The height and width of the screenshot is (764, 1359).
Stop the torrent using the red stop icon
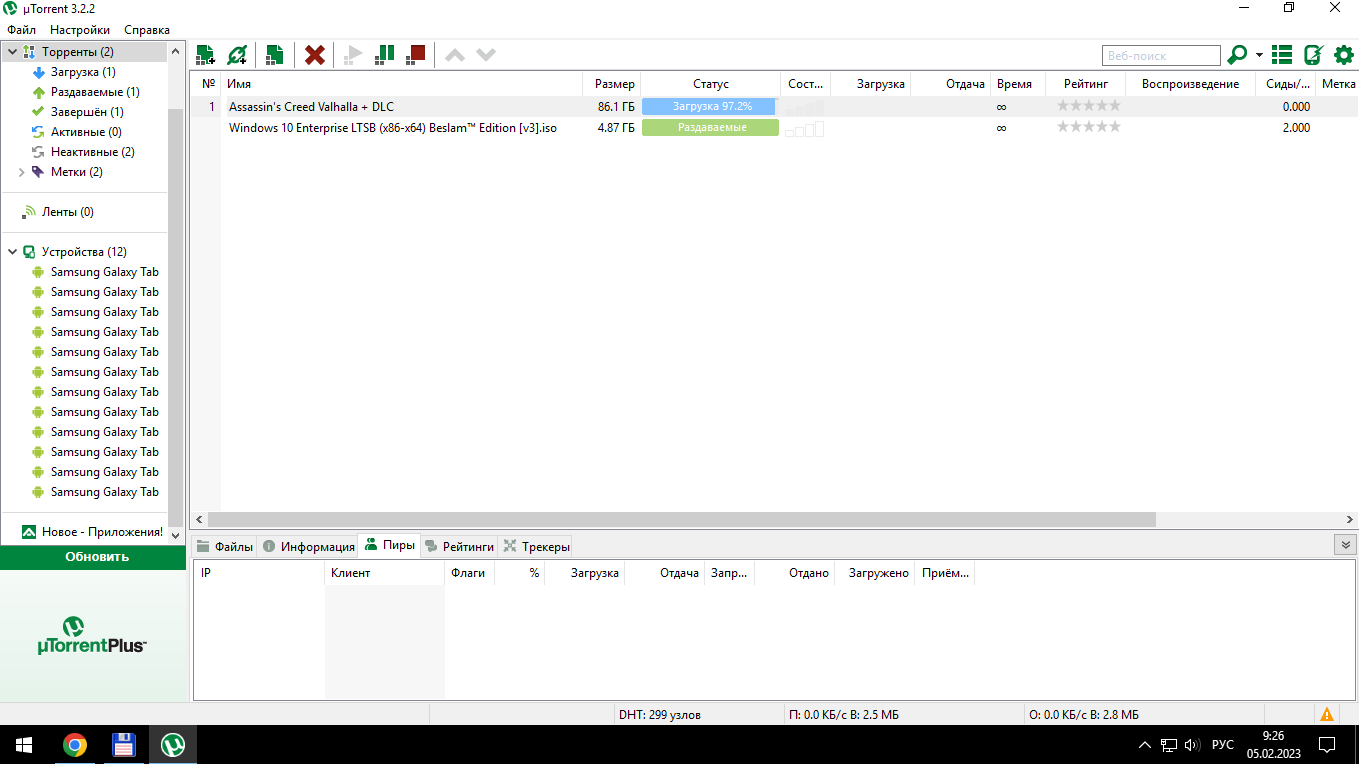point(416,55)
